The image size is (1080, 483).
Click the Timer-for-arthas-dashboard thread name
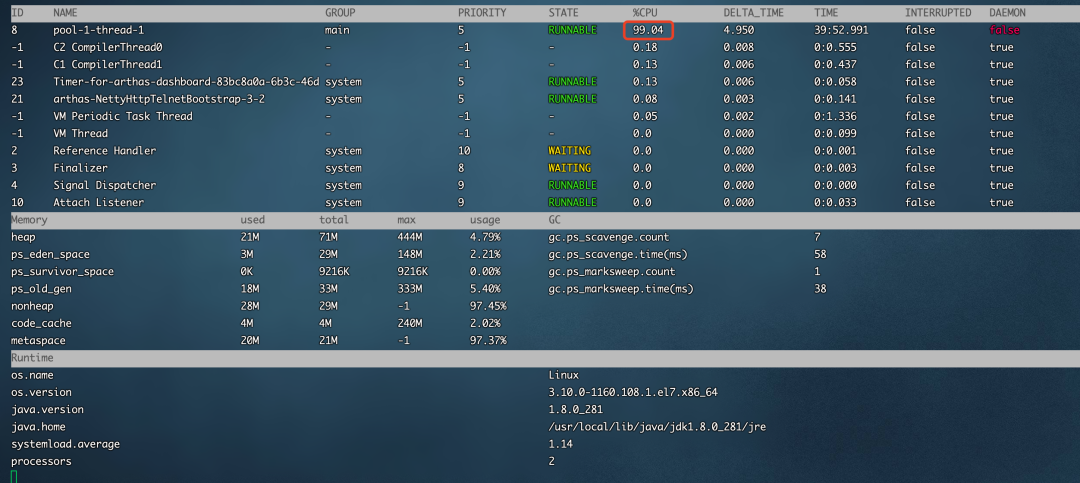pos(186,82)
